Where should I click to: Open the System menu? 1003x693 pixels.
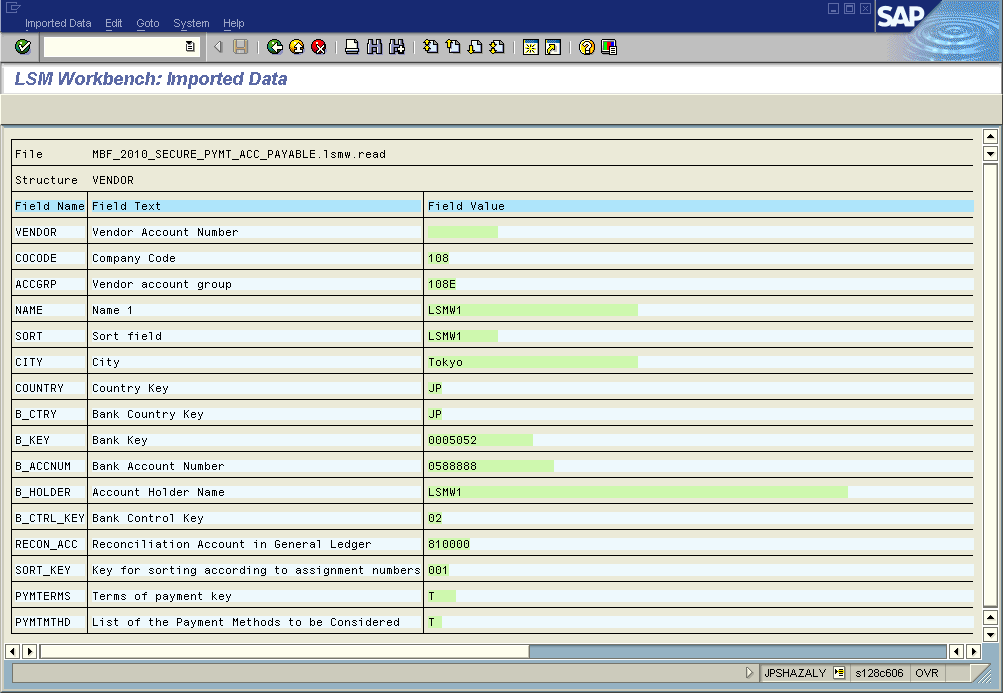tap(191, 23)
